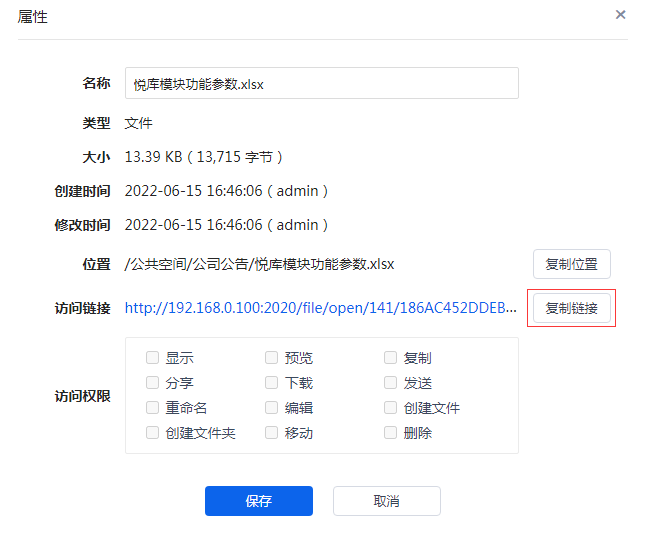Check the 重命名 permission checkbox
The height and width of the screenshot is (541, 645).
(152, 408)
